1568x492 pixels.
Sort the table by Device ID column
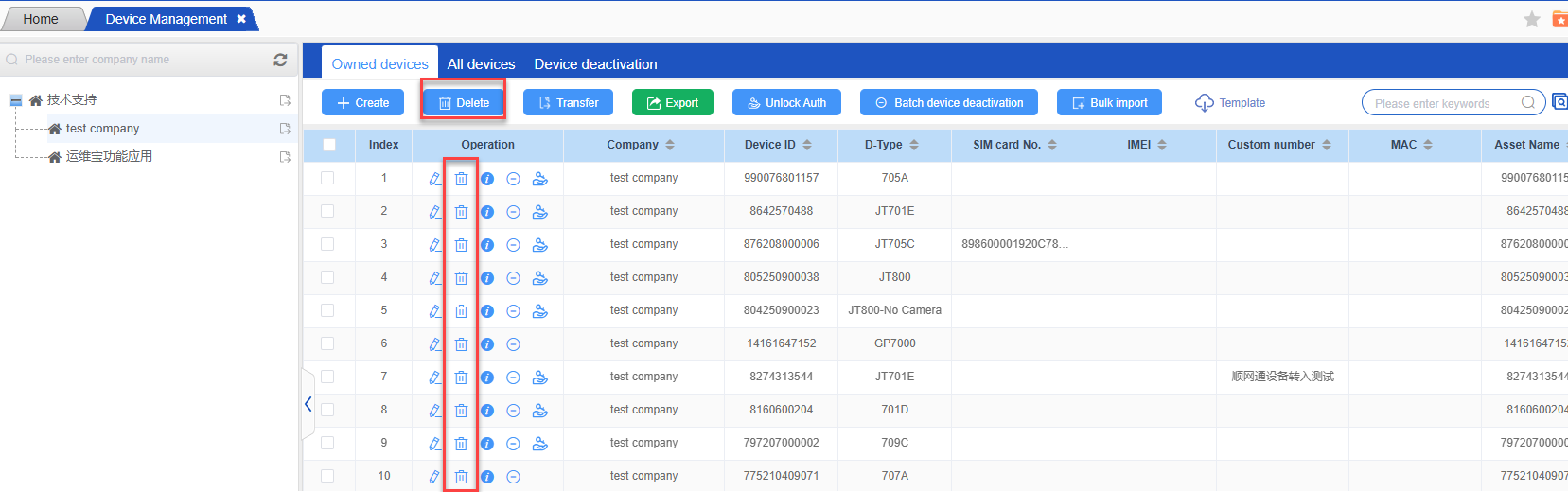[807, 145]
